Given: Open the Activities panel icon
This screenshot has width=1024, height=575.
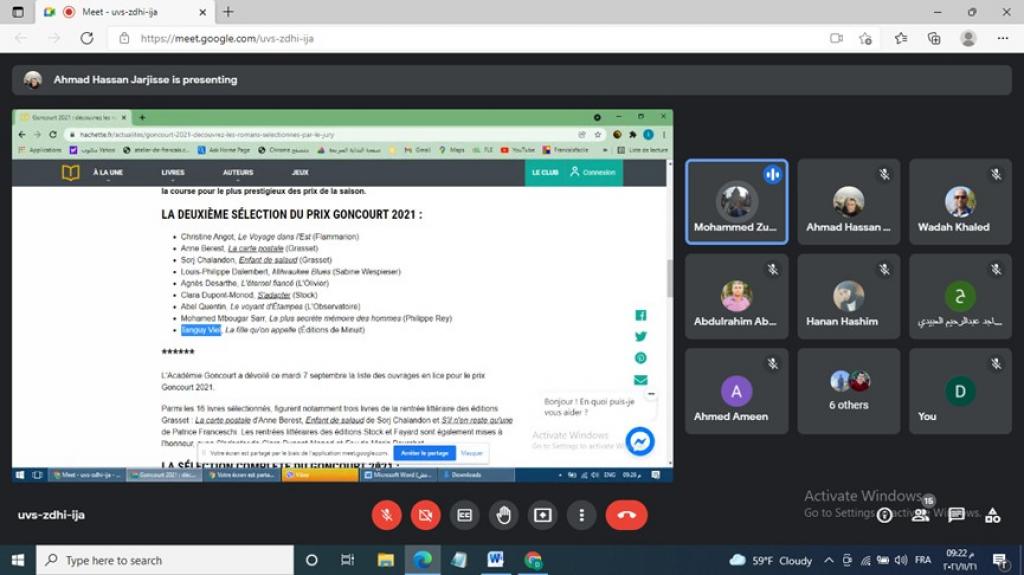Looking at the screenshot, I should click(x=992, y=515).
